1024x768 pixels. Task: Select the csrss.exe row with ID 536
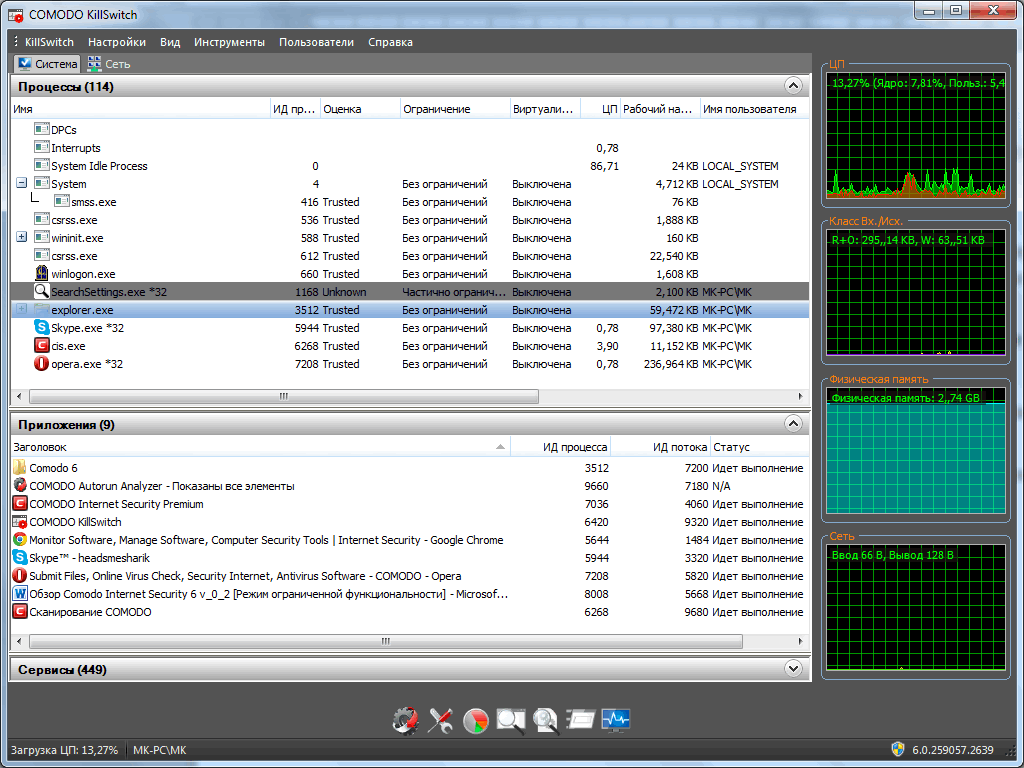(409, 219)
